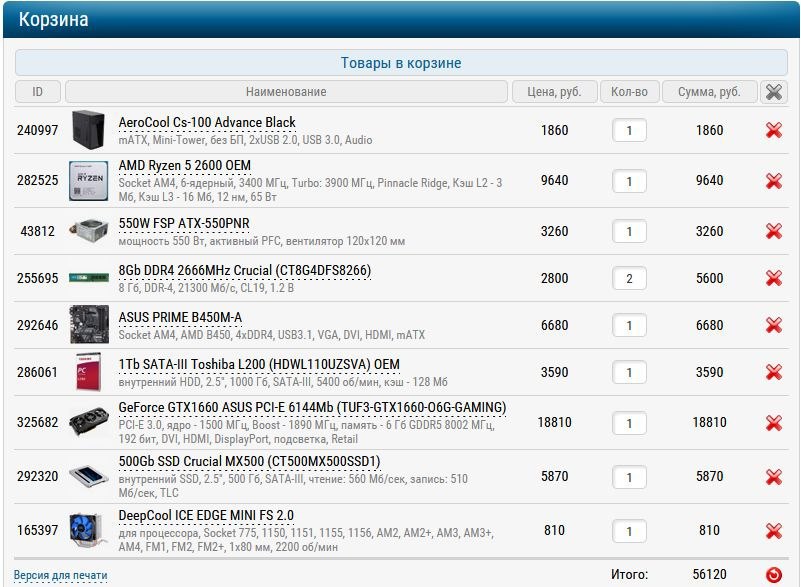801x587 pixels.
Task: Click the red recalculate total icon
Action: point(774,575)
